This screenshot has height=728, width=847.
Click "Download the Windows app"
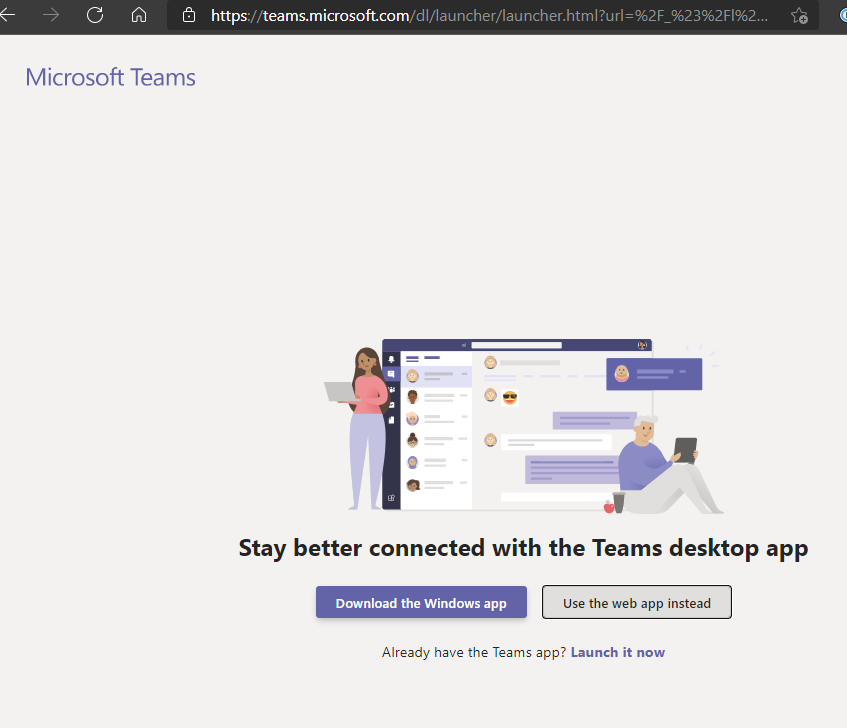(421, 602)
